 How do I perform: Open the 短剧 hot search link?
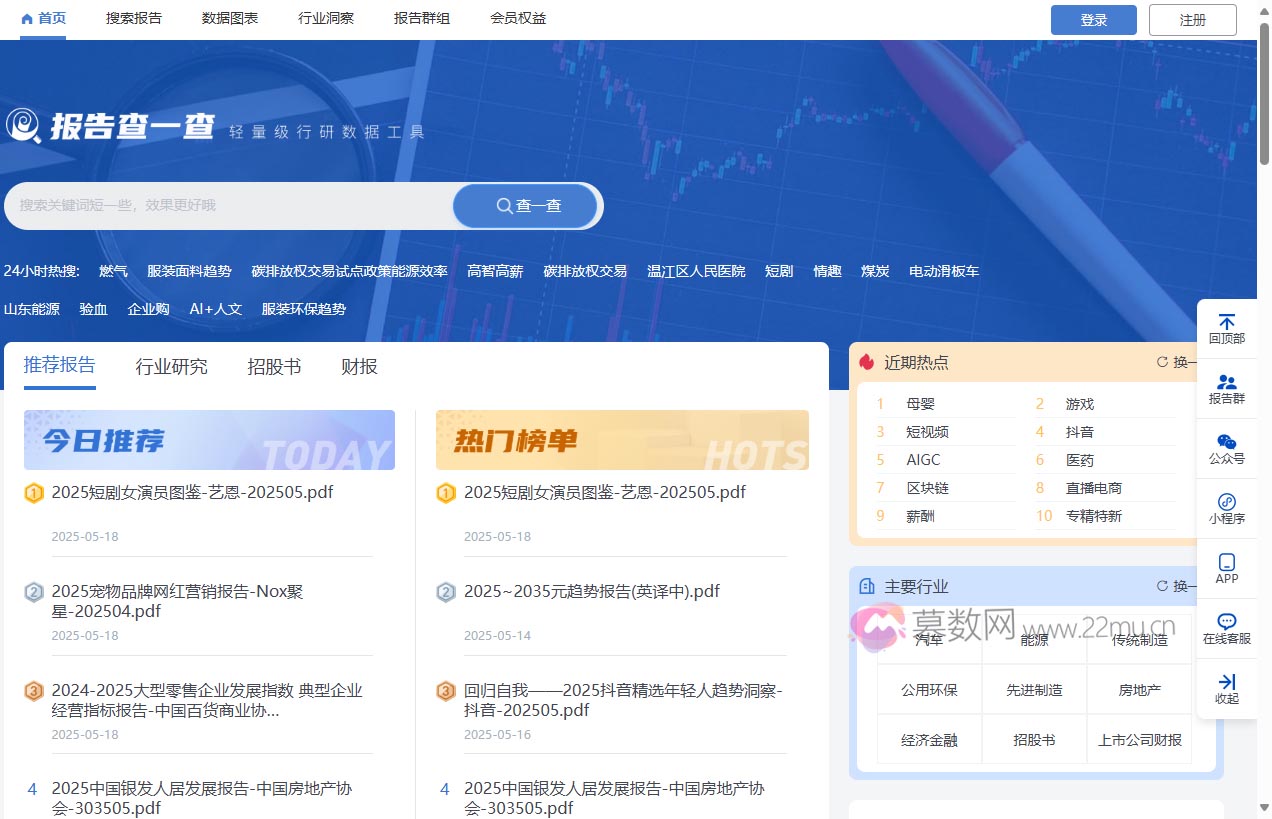779,270
